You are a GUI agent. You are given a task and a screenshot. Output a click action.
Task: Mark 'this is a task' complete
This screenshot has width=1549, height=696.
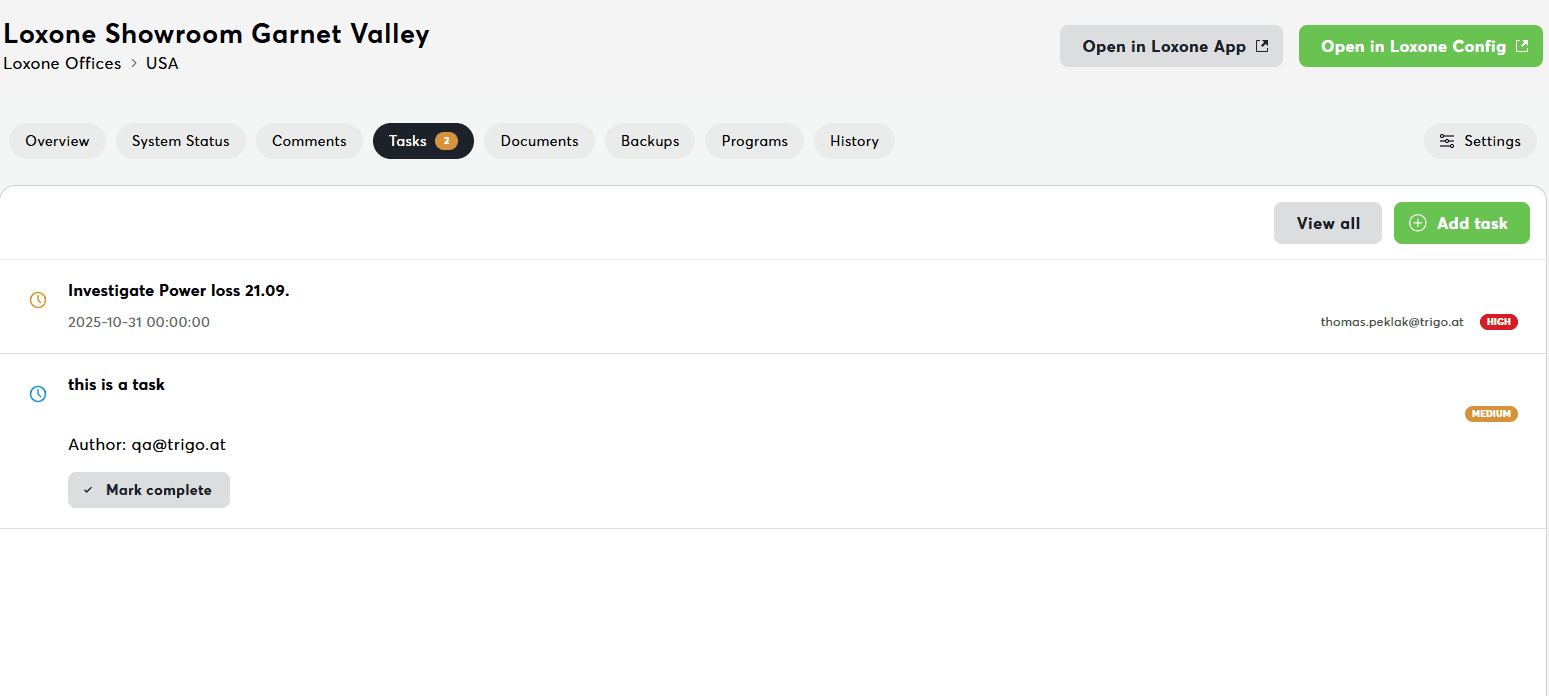pos(149,490)
